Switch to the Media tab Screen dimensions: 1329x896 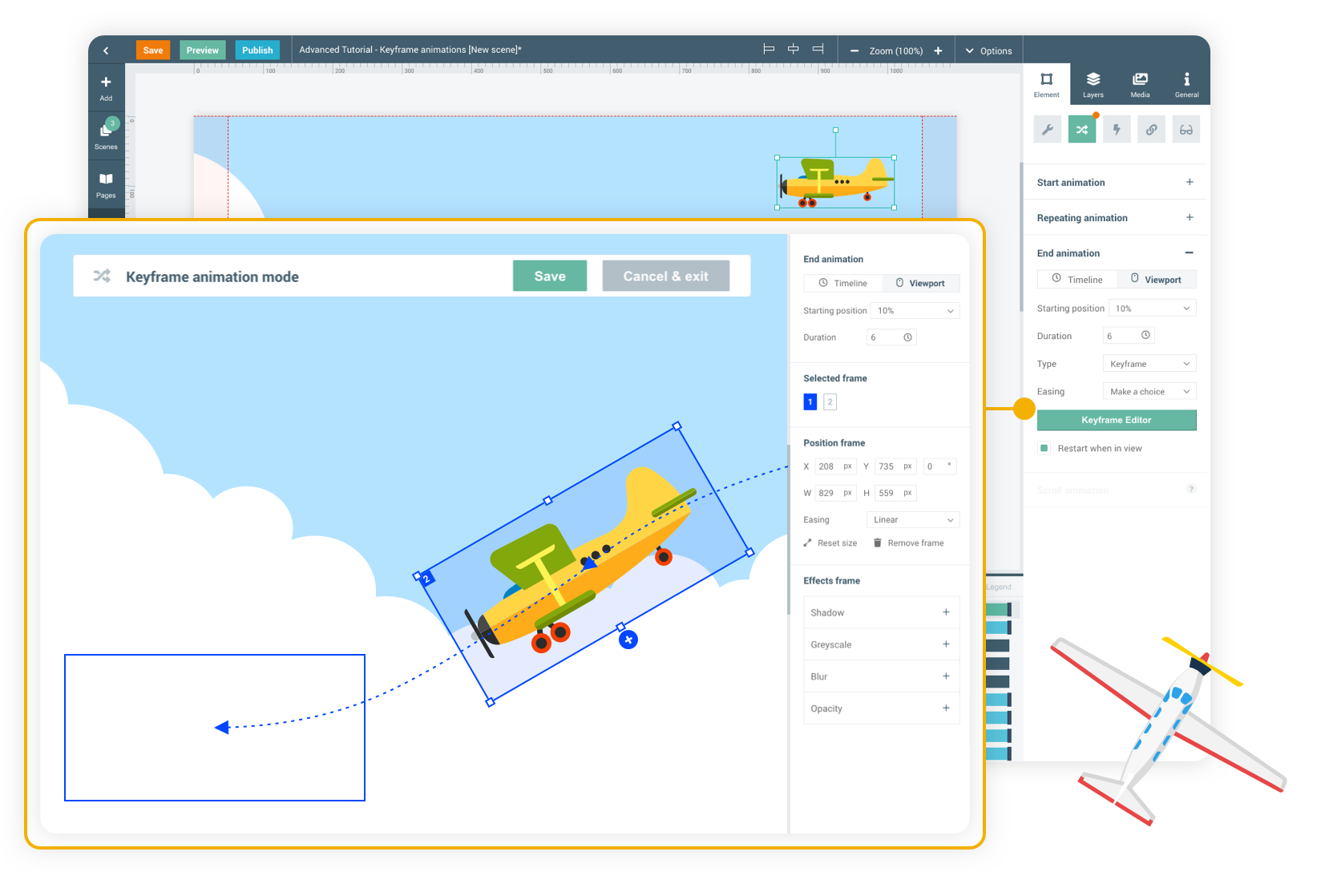tap(1140, 84)
